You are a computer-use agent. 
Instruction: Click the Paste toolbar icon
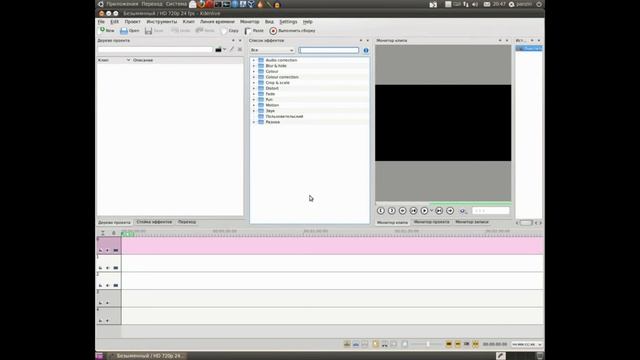click(x=254, y=31)
